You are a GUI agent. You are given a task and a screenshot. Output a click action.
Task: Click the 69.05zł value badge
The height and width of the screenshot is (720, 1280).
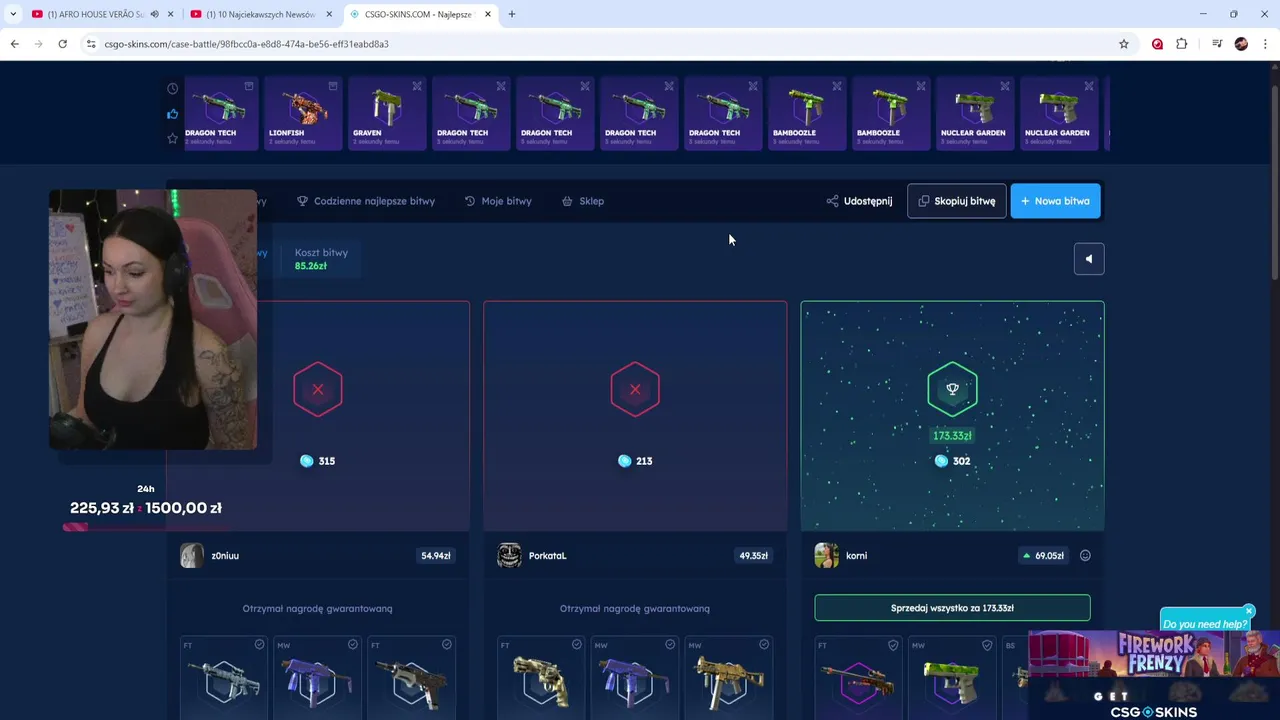click(1041, 556)
